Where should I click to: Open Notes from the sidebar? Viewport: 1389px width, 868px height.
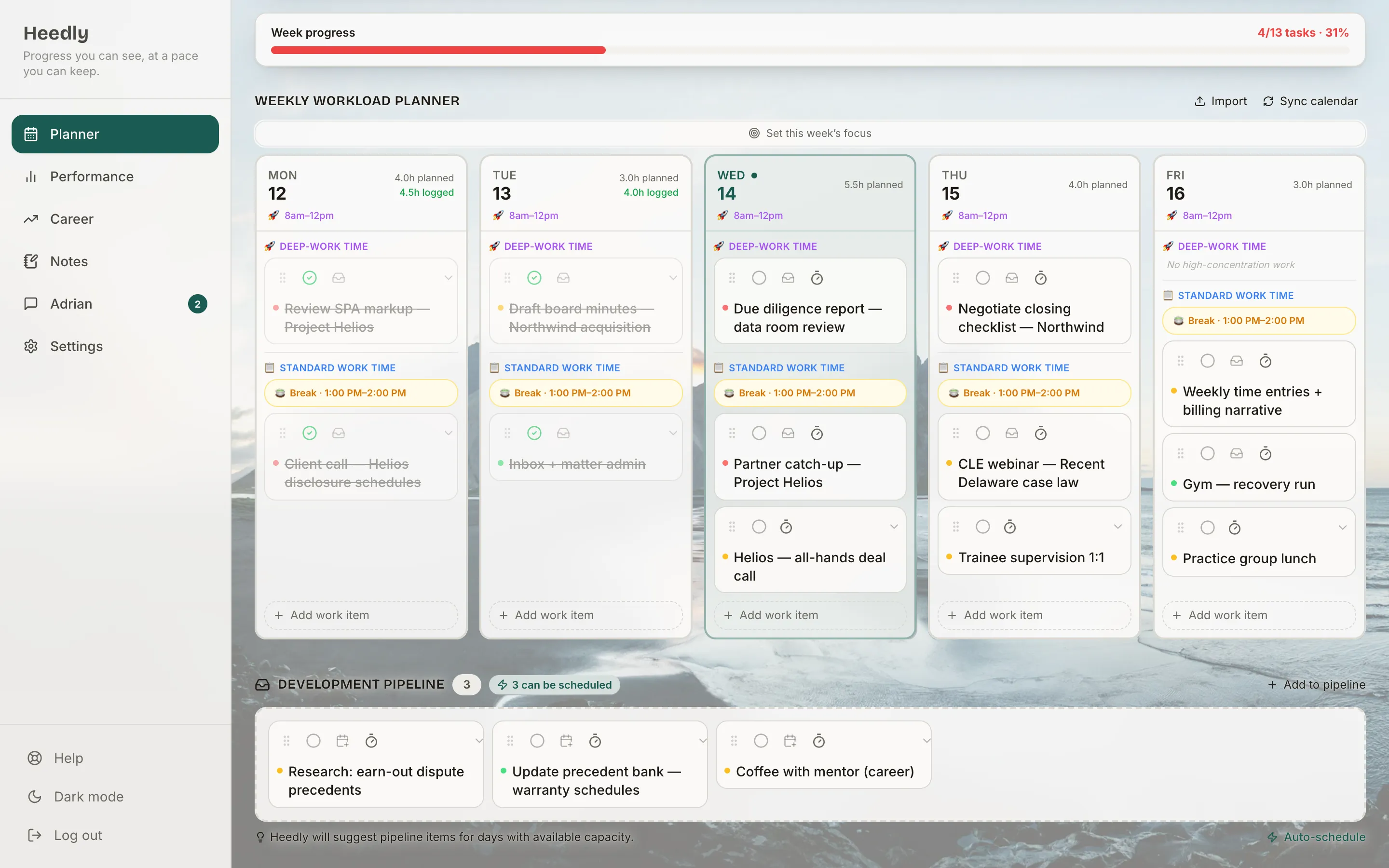(115, 262)
